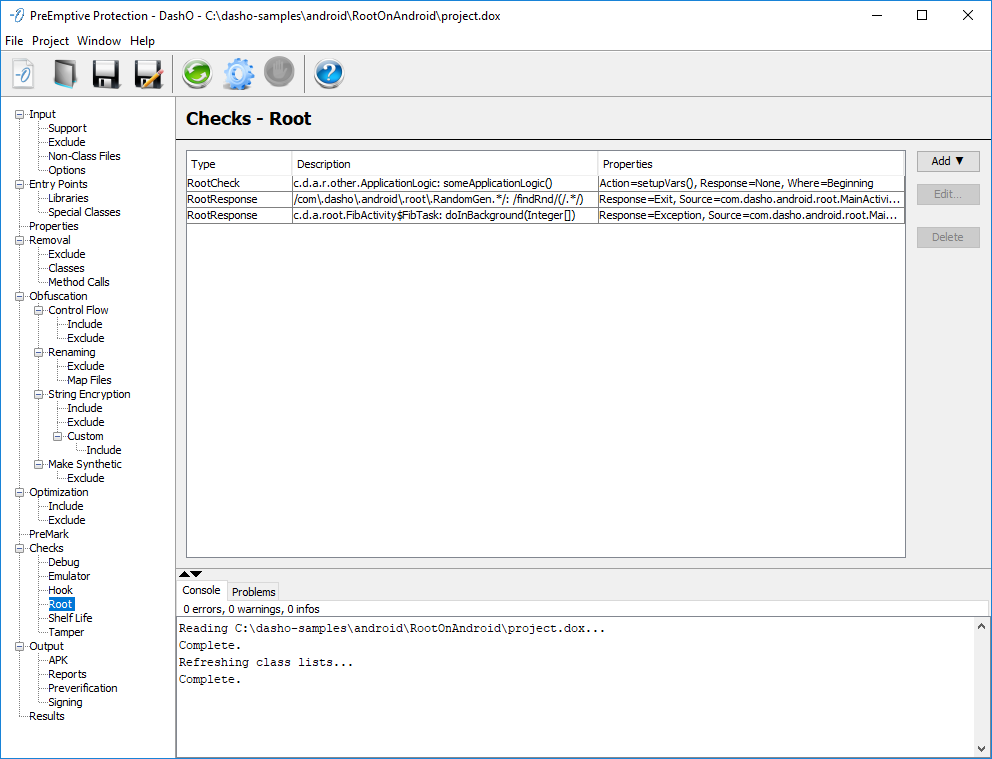Switch to the Problems tab

[253, 592]
